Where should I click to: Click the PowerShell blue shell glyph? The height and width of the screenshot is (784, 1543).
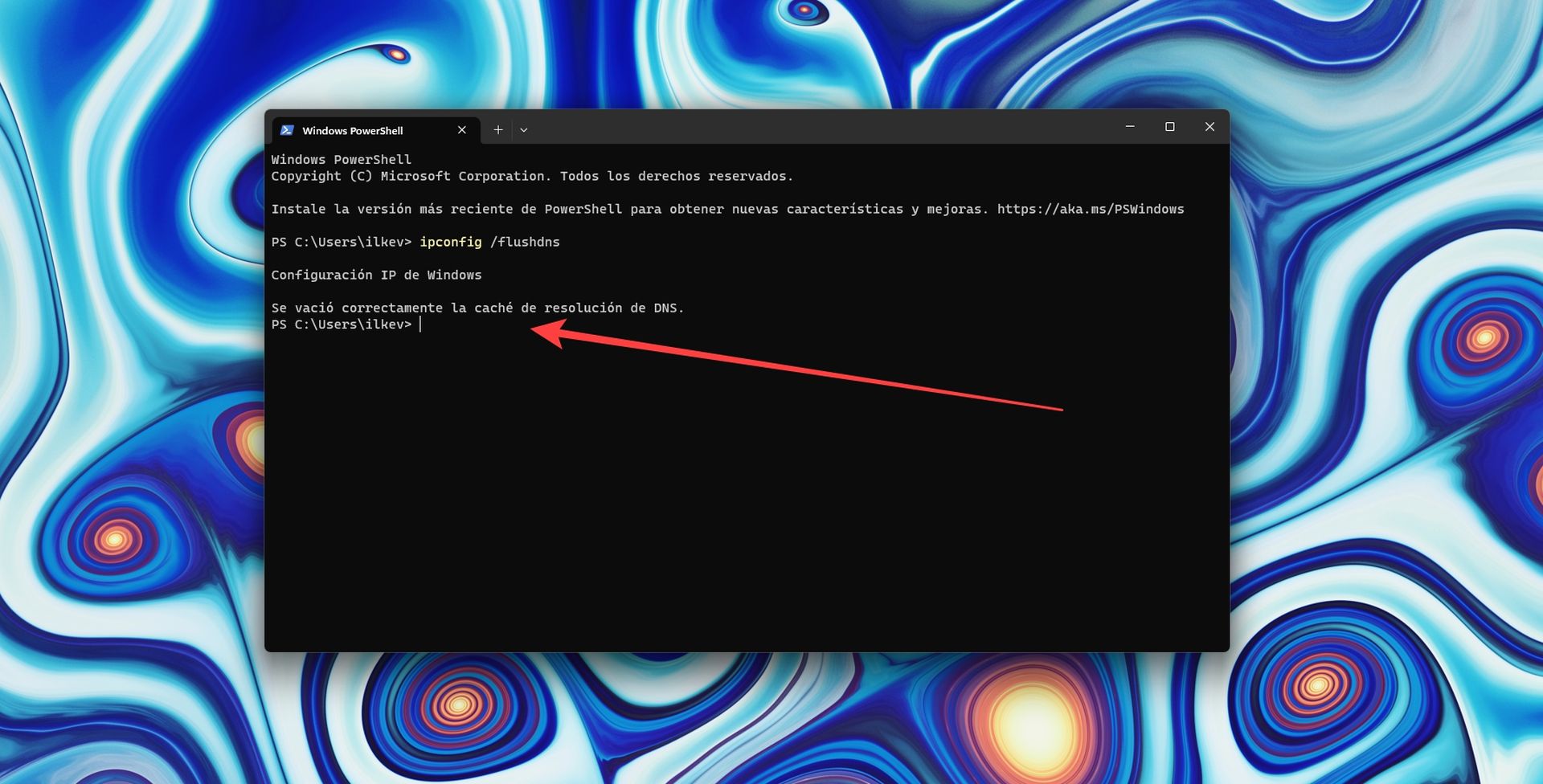point(287,129)
